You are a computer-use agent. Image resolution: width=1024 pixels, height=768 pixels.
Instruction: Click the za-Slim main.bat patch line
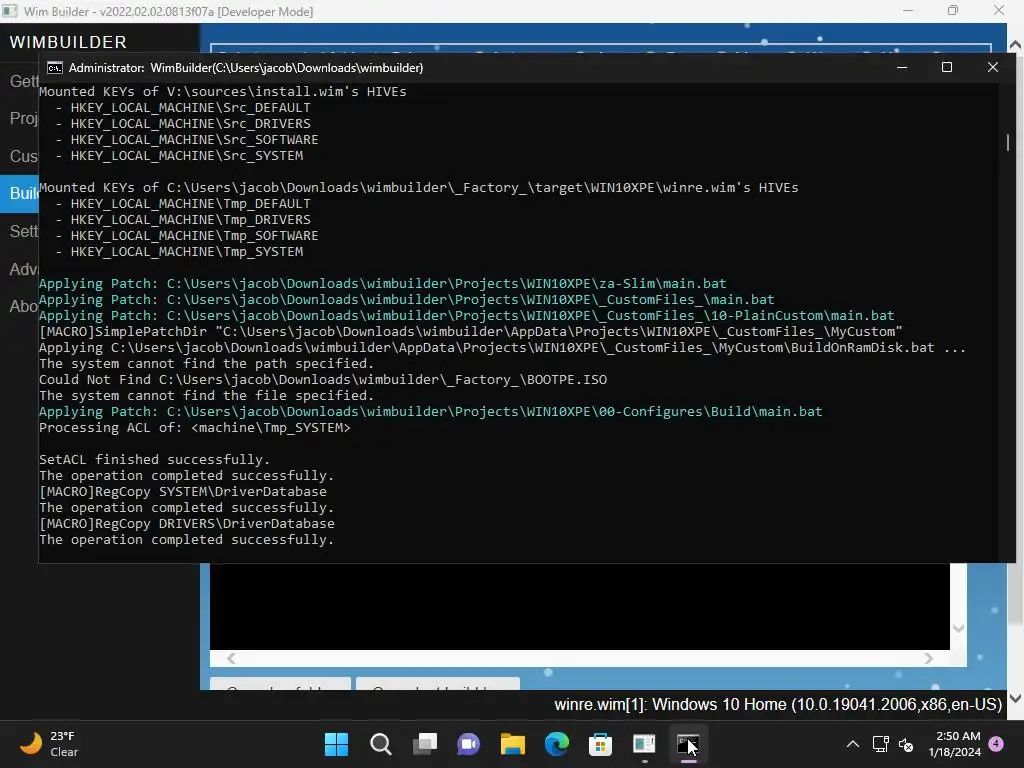coord(383,283)
